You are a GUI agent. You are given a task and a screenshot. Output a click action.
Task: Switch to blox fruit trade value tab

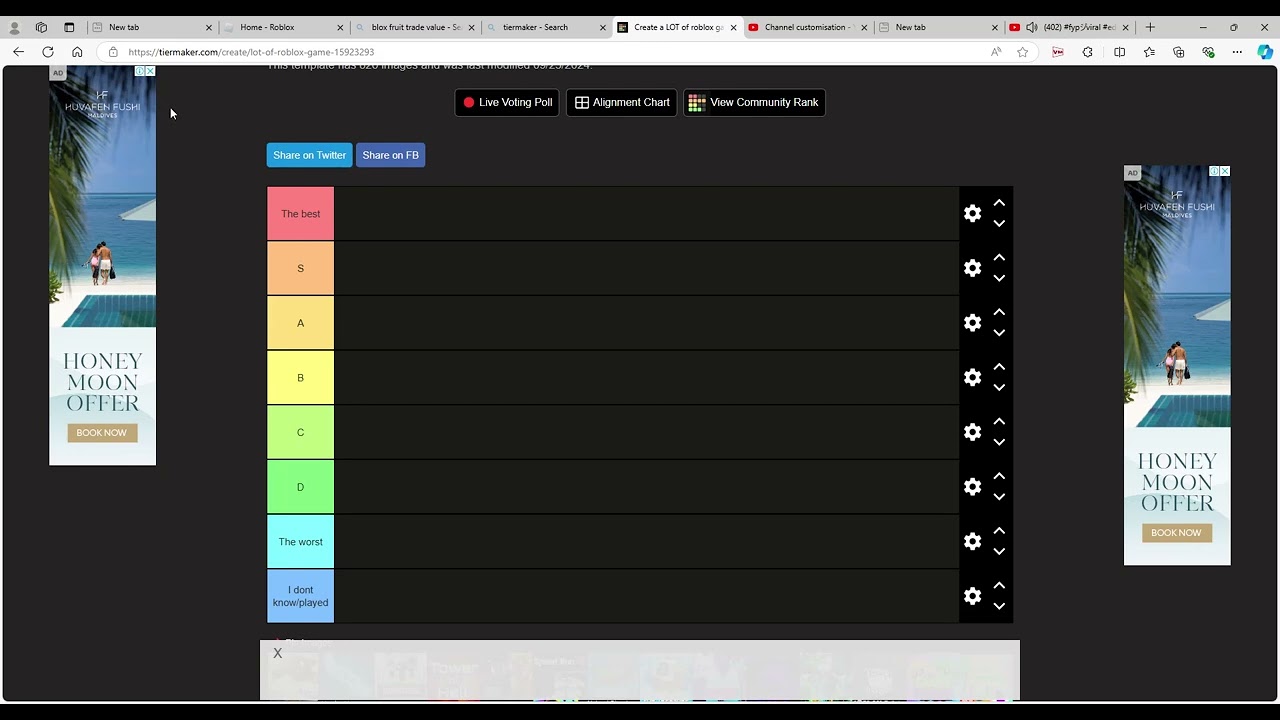pos(415,27)
